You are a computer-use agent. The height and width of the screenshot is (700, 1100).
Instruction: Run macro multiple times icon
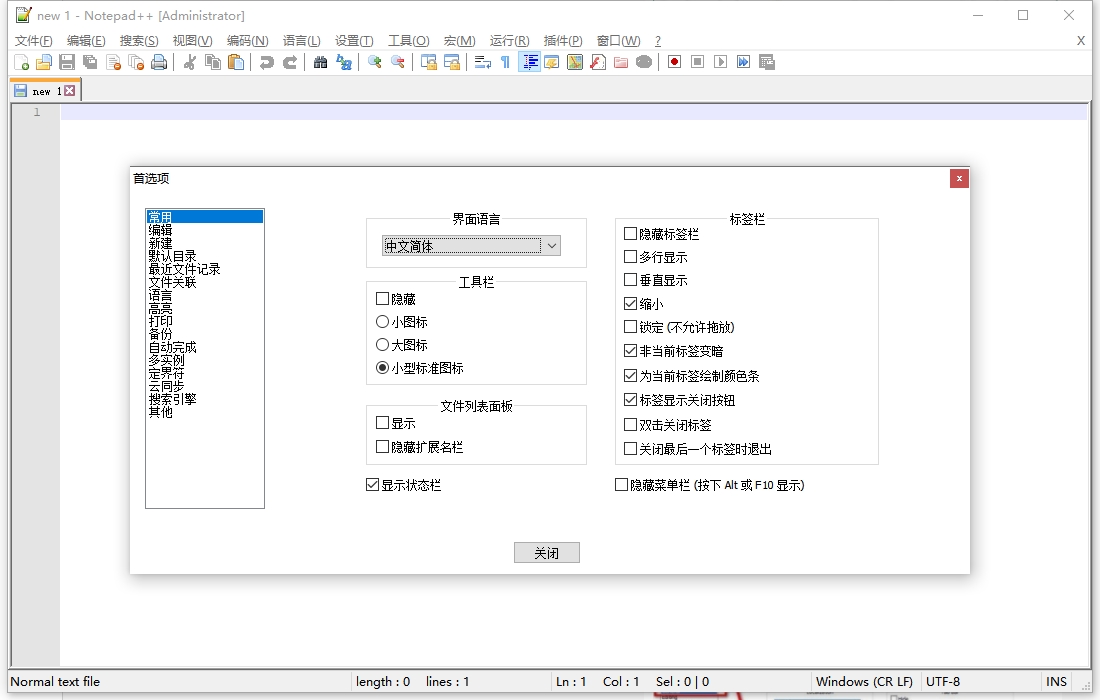click(744, 62)
